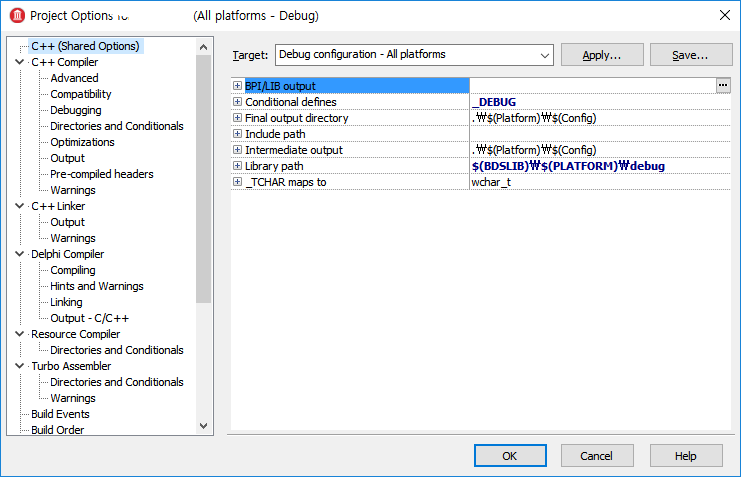
Task: Expand the Library path property row
Action: point(238,166)
